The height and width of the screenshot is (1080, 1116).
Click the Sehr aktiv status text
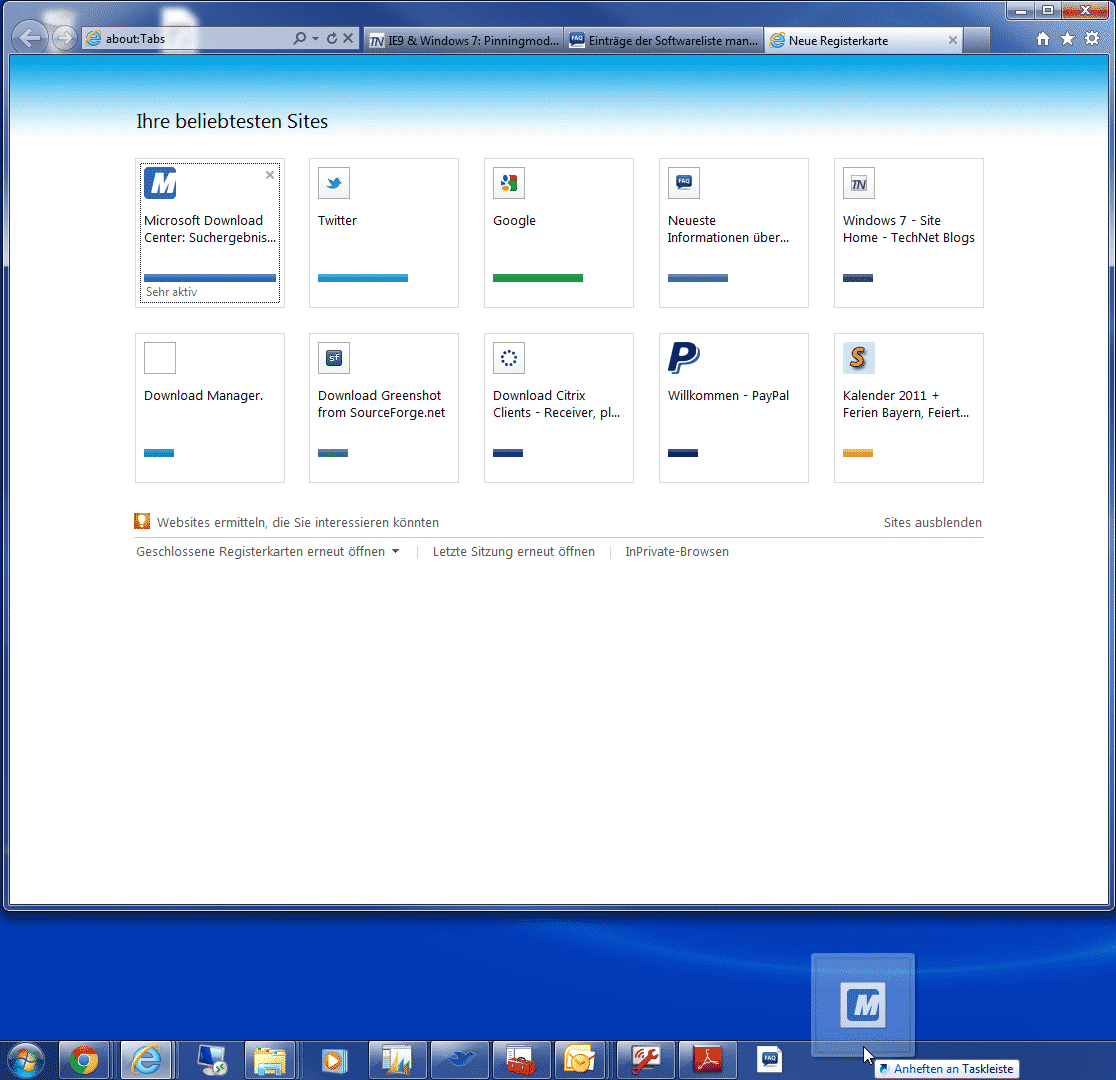172,292
